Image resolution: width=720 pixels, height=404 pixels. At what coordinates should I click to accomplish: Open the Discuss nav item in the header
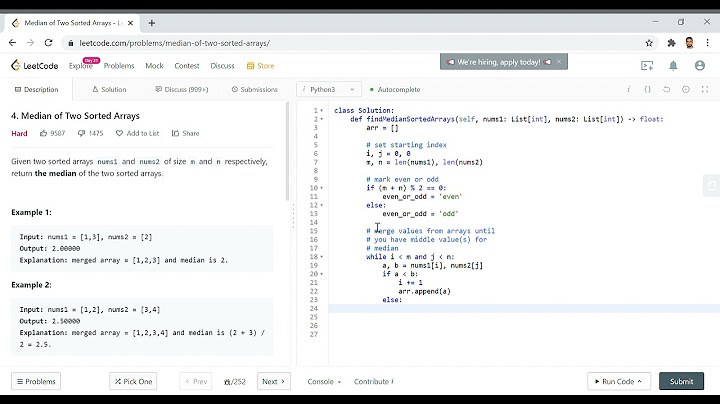[222, 66]
